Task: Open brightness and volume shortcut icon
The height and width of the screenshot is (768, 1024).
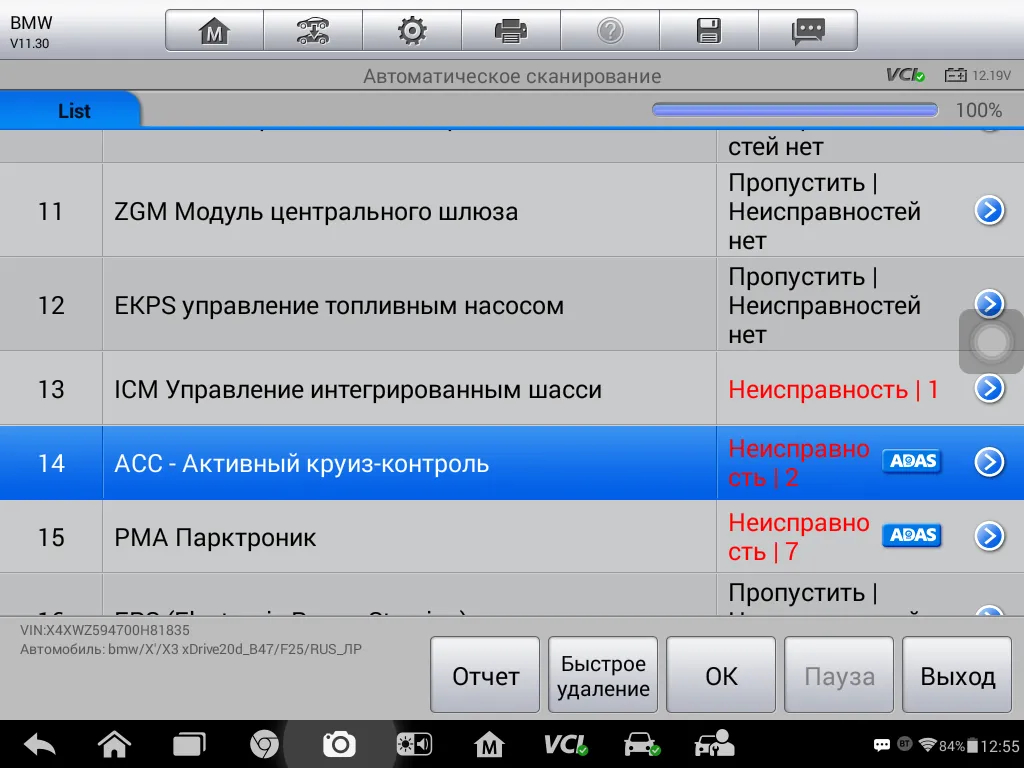Action: [x=414, y=744]
